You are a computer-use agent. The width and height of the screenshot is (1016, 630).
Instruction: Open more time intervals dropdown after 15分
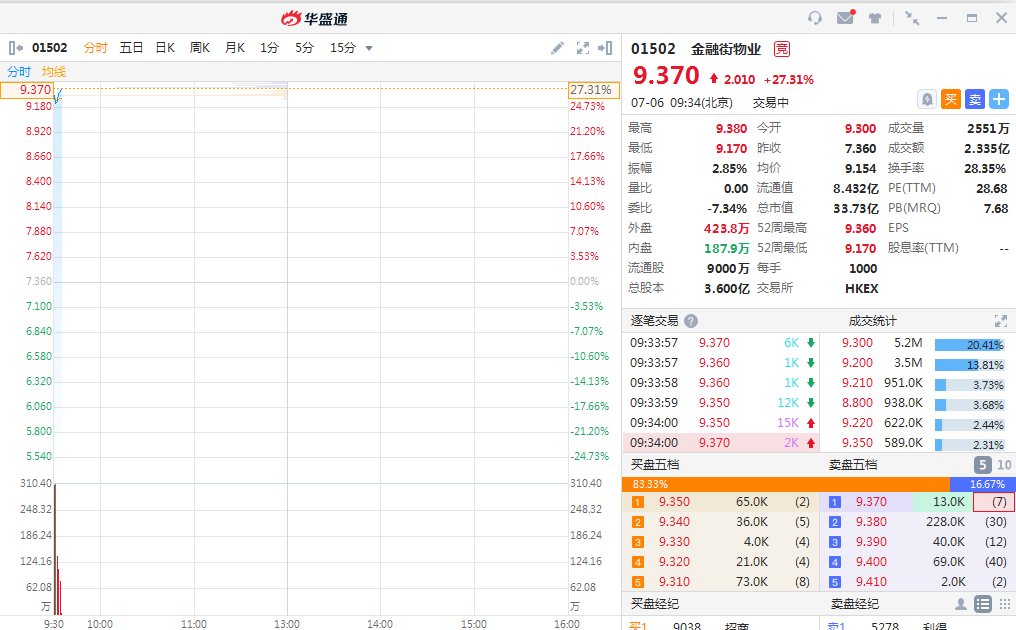369,48
